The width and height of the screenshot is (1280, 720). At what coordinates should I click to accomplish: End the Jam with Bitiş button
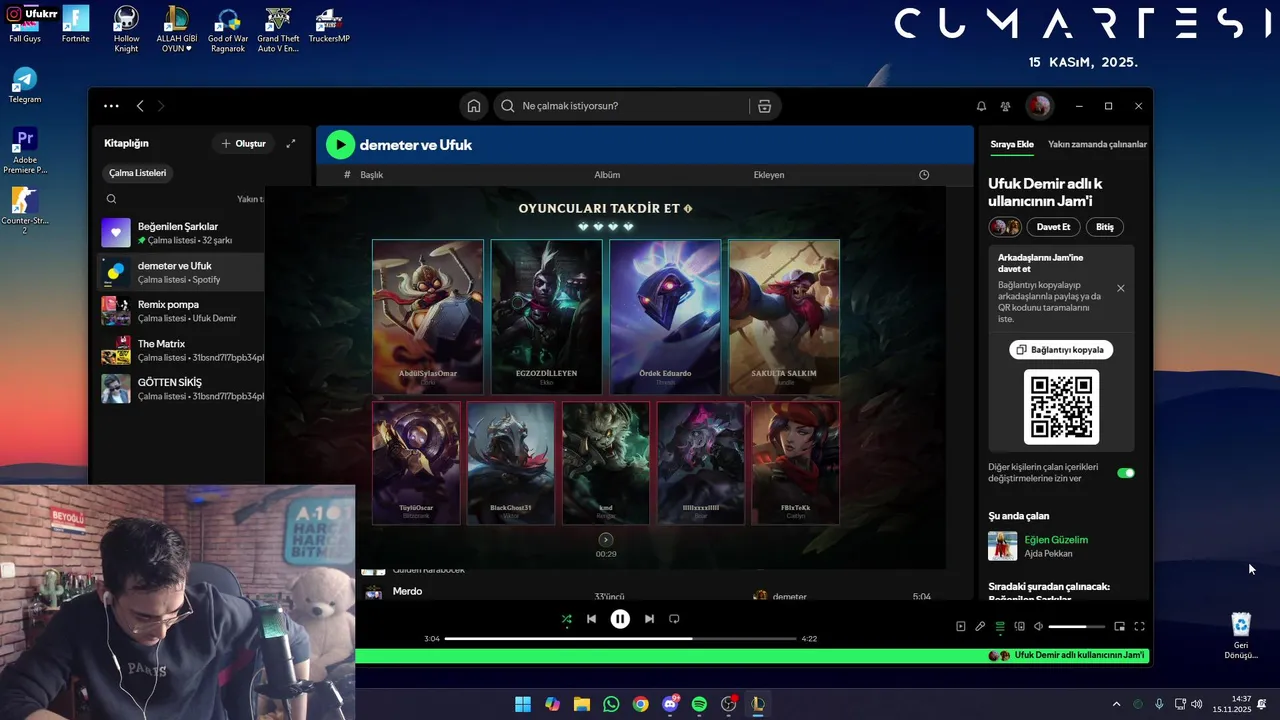click(x=1104, y=227)
